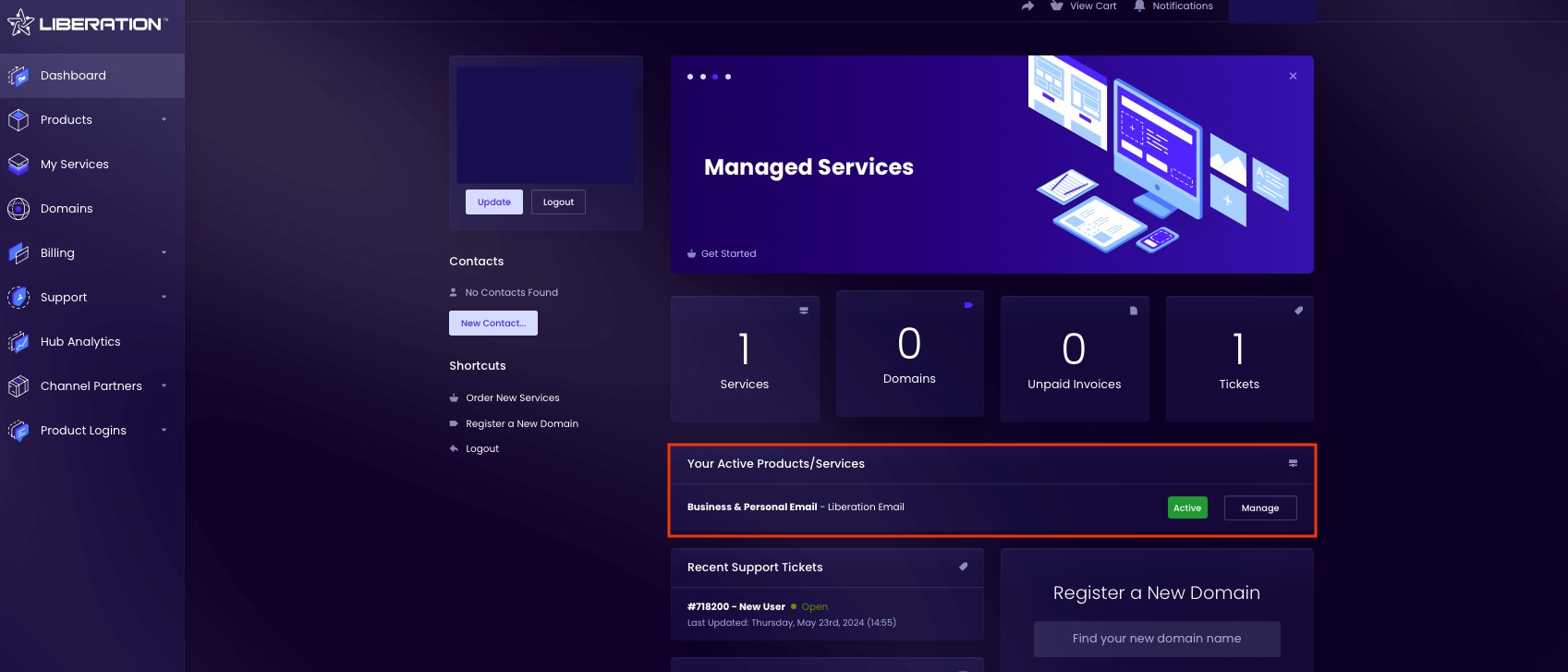
Task: Click the Find your new domain name field
Action: pyautogui.click(x=1157, y=639)
